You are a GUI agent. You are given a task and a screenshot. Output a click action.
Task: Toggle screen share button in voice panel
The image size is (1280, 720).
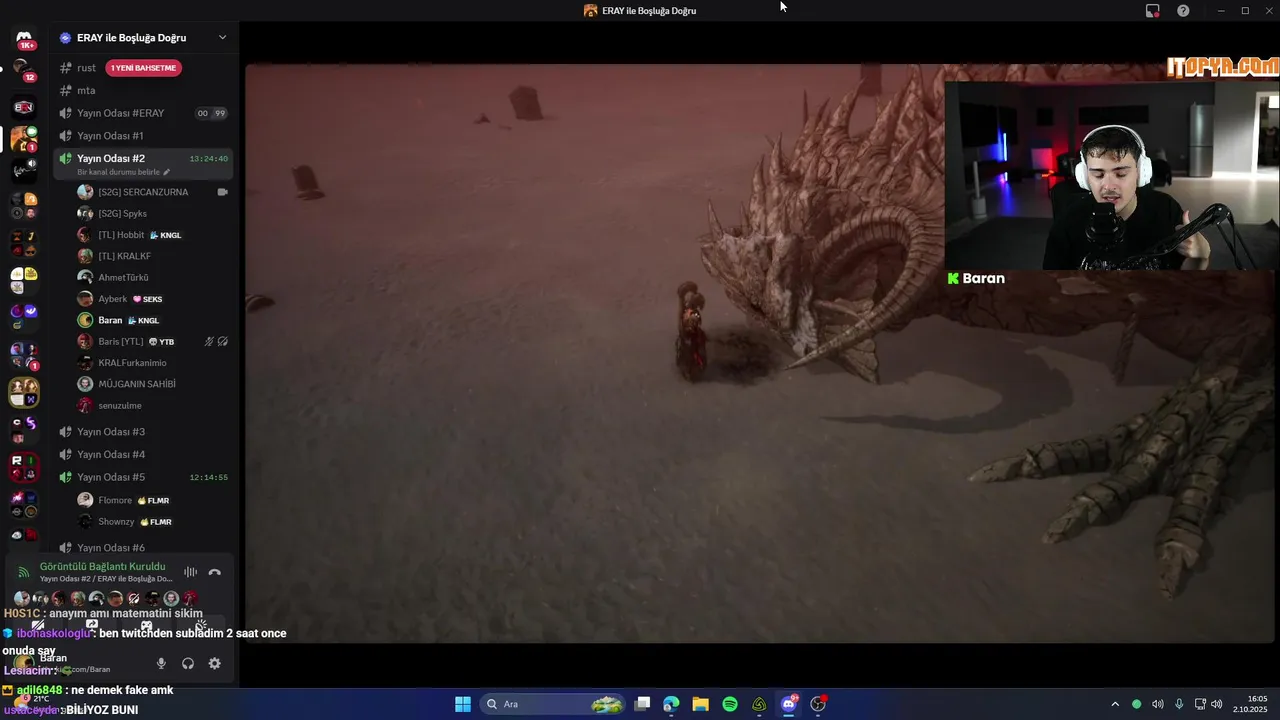click(92, 626)
